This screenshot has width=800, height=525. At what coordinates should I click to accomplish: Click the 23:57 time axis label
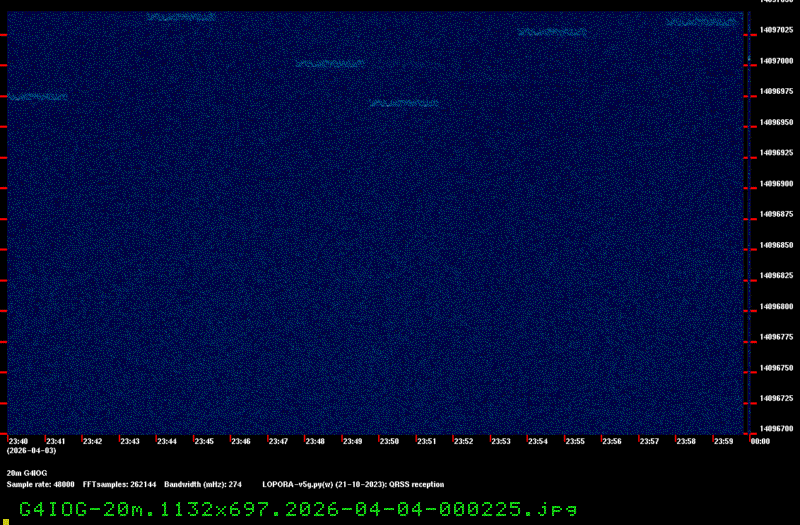coord(649,441)
